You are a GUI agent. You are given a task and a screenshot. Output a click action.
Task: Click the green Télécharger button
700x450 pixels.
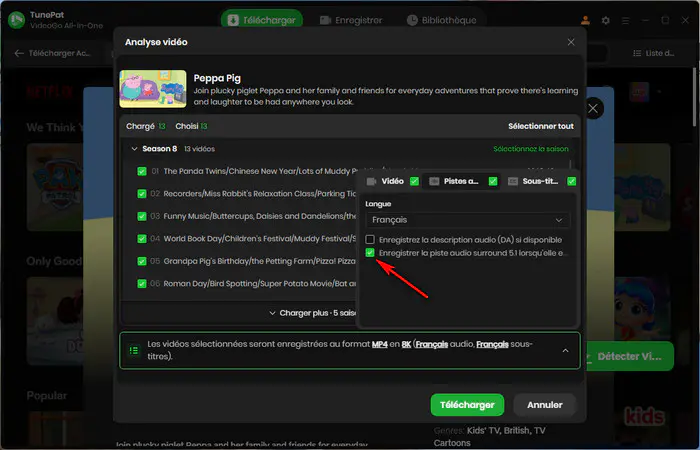[467, 405]
